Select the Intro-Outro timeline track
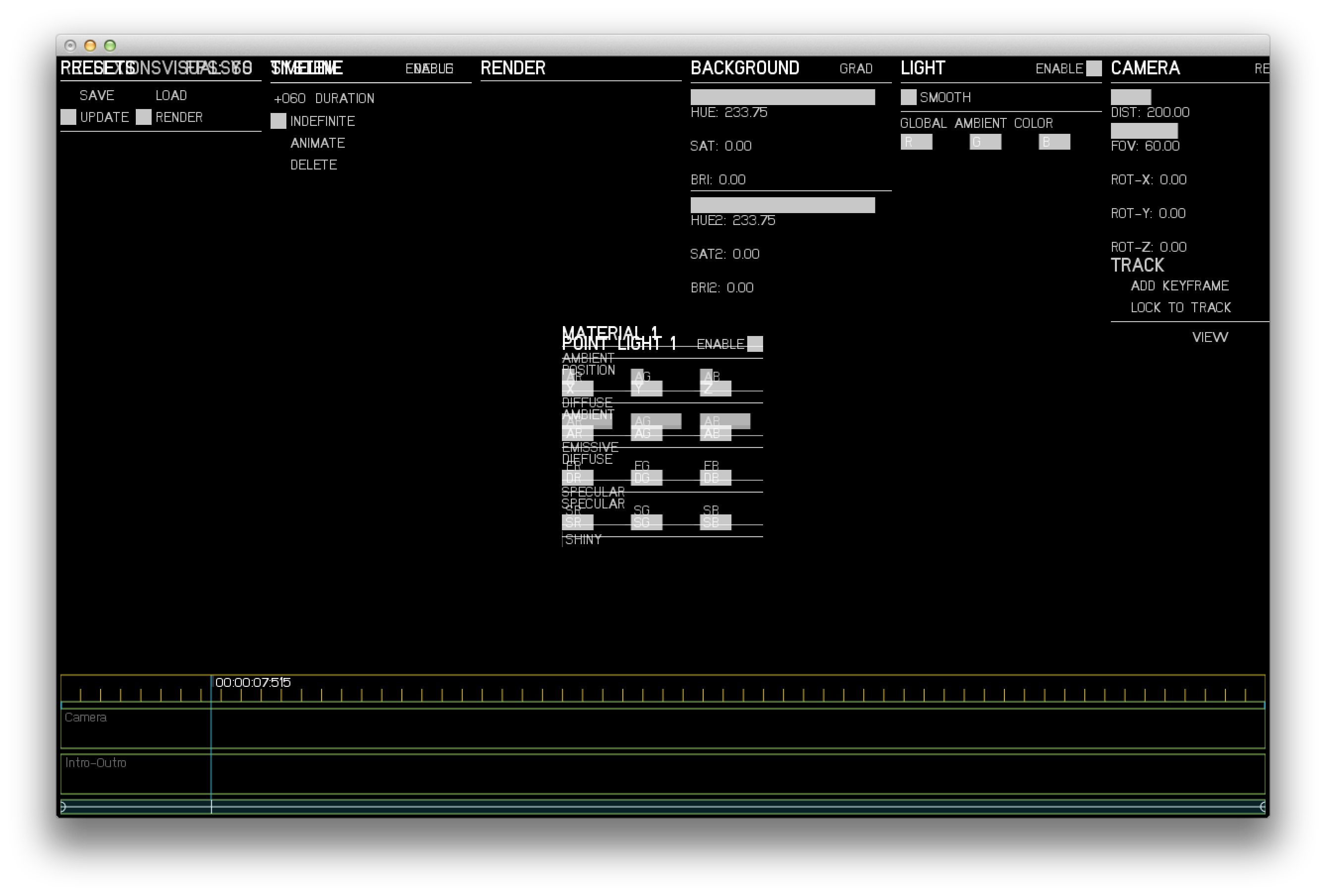 click(x=663, y=774)
